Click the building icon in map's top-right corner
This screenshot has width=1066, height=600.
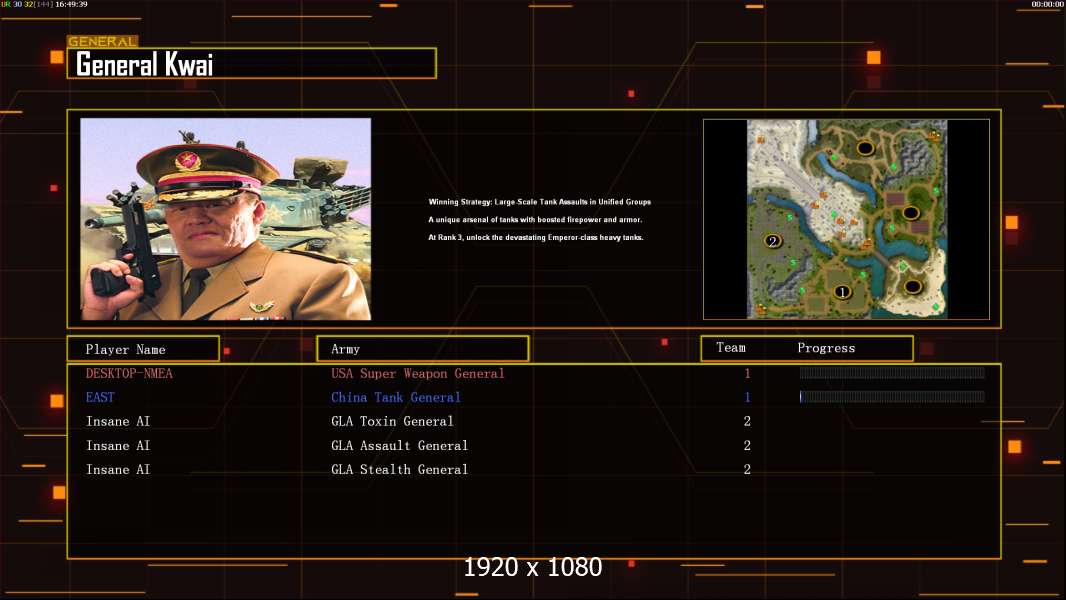[935, 133]
